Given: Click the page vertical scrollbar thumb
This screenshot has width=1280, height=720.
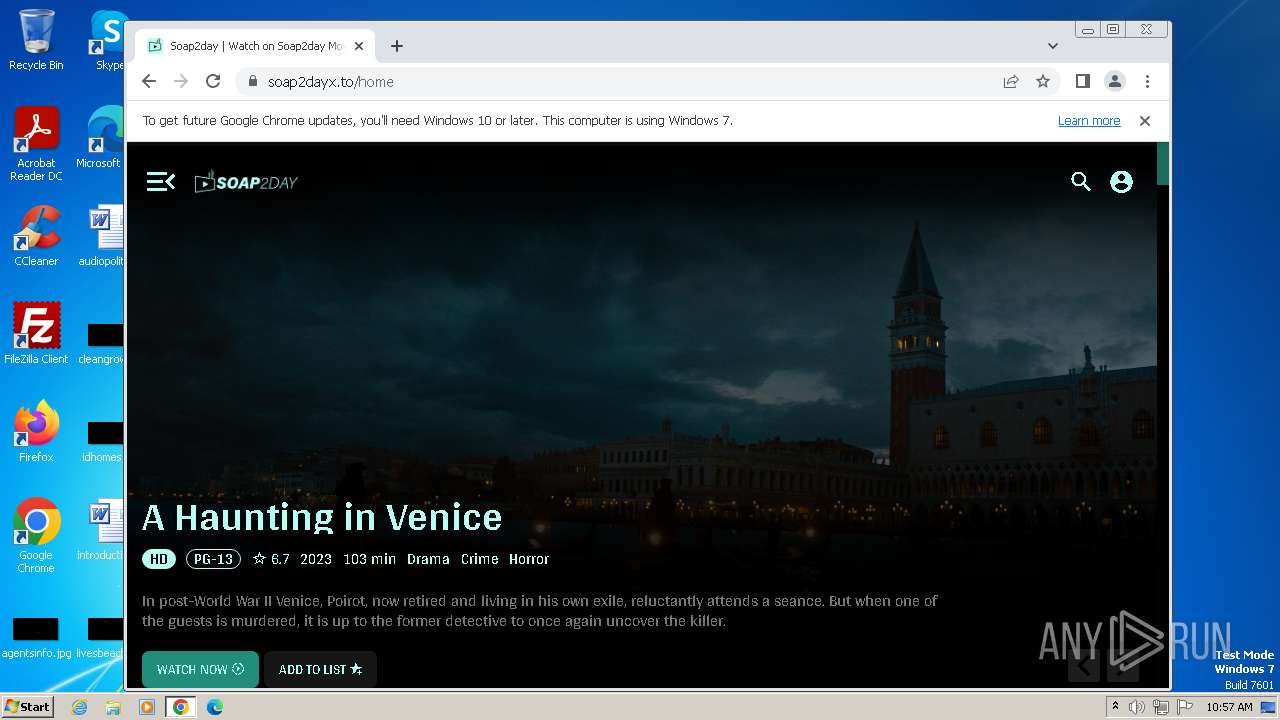Looking at the screenshot, I should point(1163,164).
